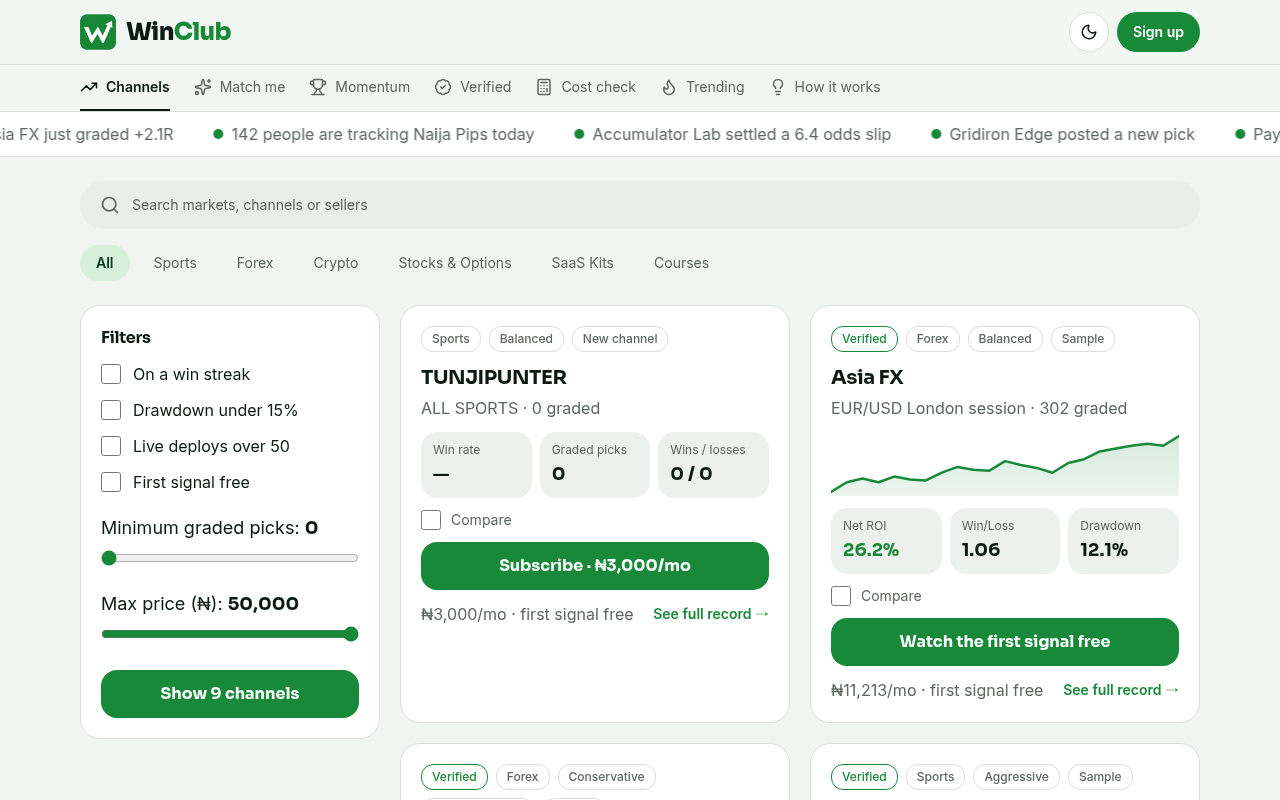Select Courses category chip
This screenshot has width=1280, height=800.
click(x=682, y=263)
